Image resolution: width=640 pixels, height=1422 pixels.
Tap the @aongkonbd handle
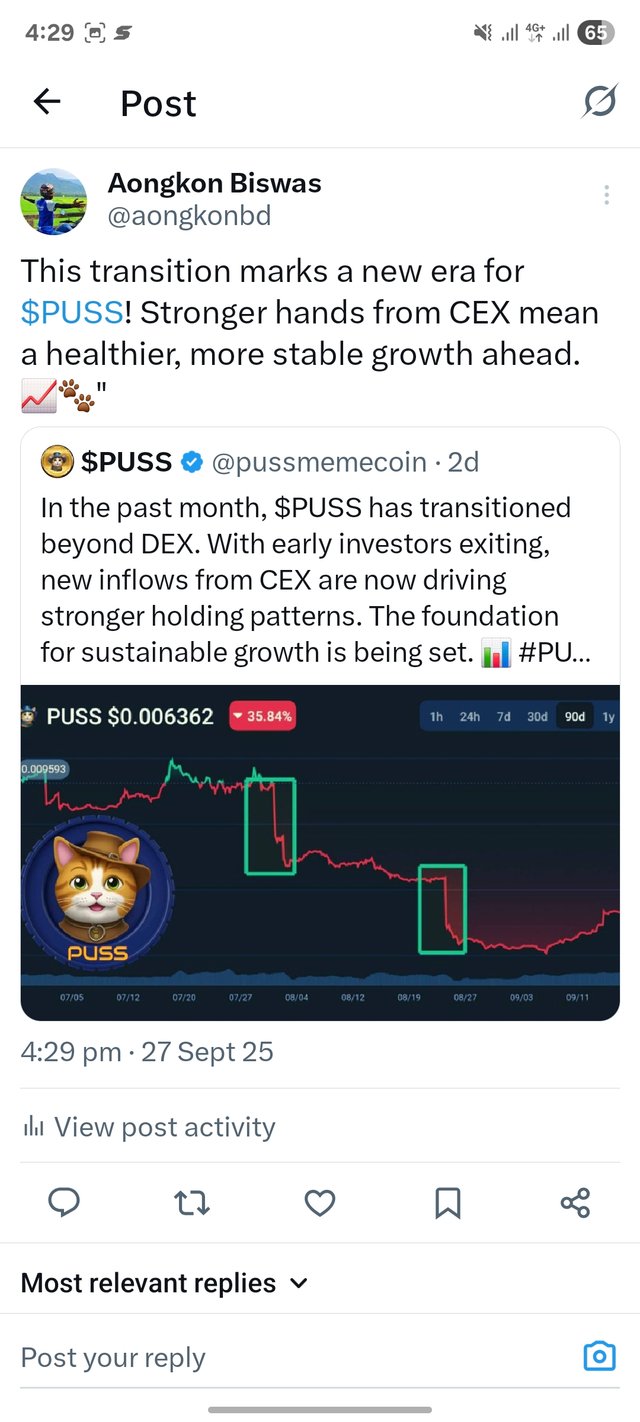(189, 216)
